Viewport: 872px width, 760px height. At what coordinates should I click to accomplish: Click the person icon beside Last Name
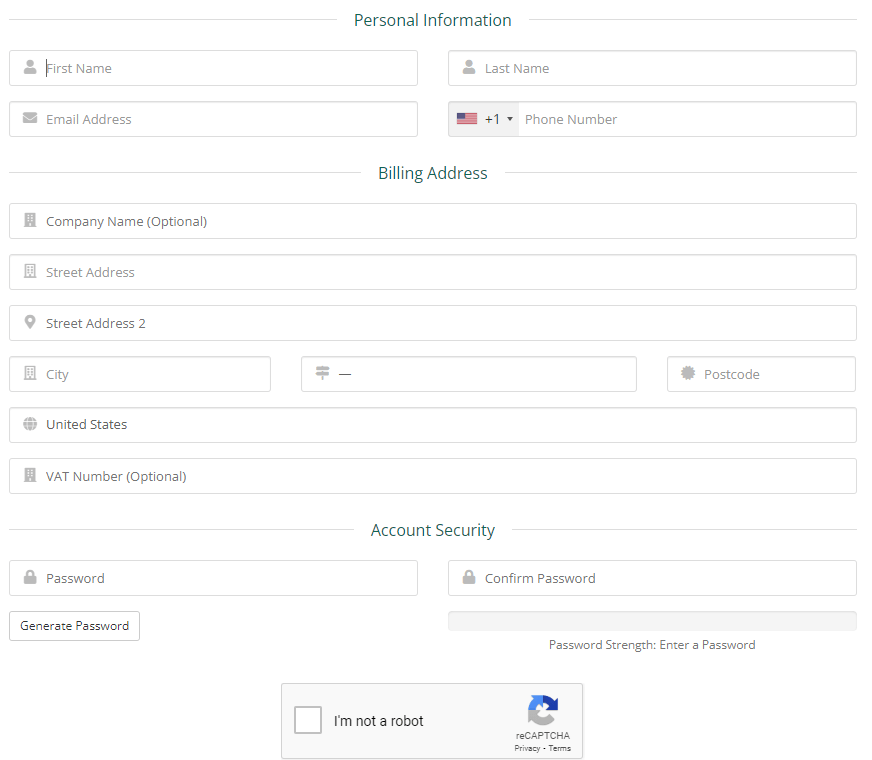click(x=469, y=68)
